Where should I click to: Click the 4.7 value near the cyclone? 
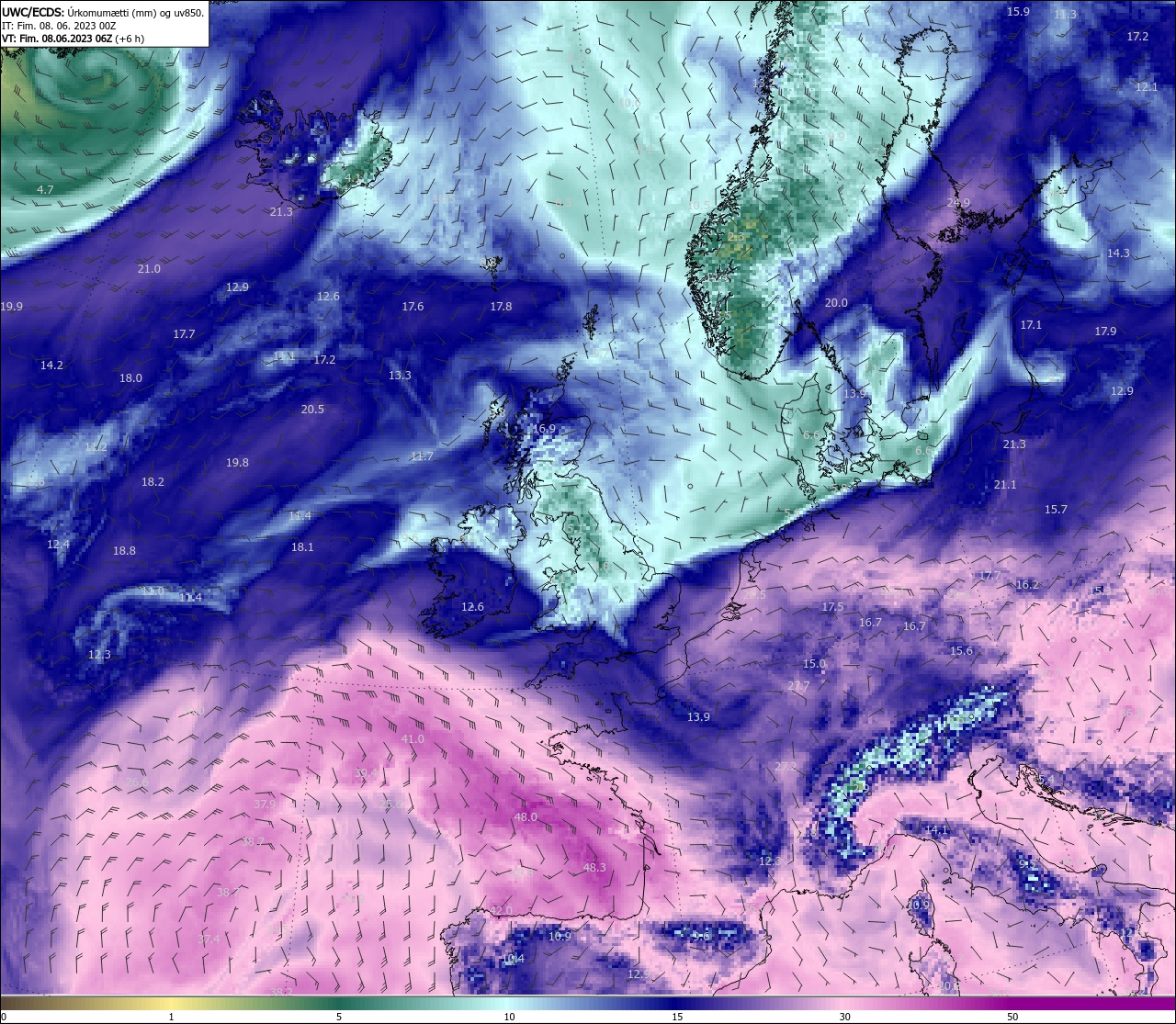[45, 190]
